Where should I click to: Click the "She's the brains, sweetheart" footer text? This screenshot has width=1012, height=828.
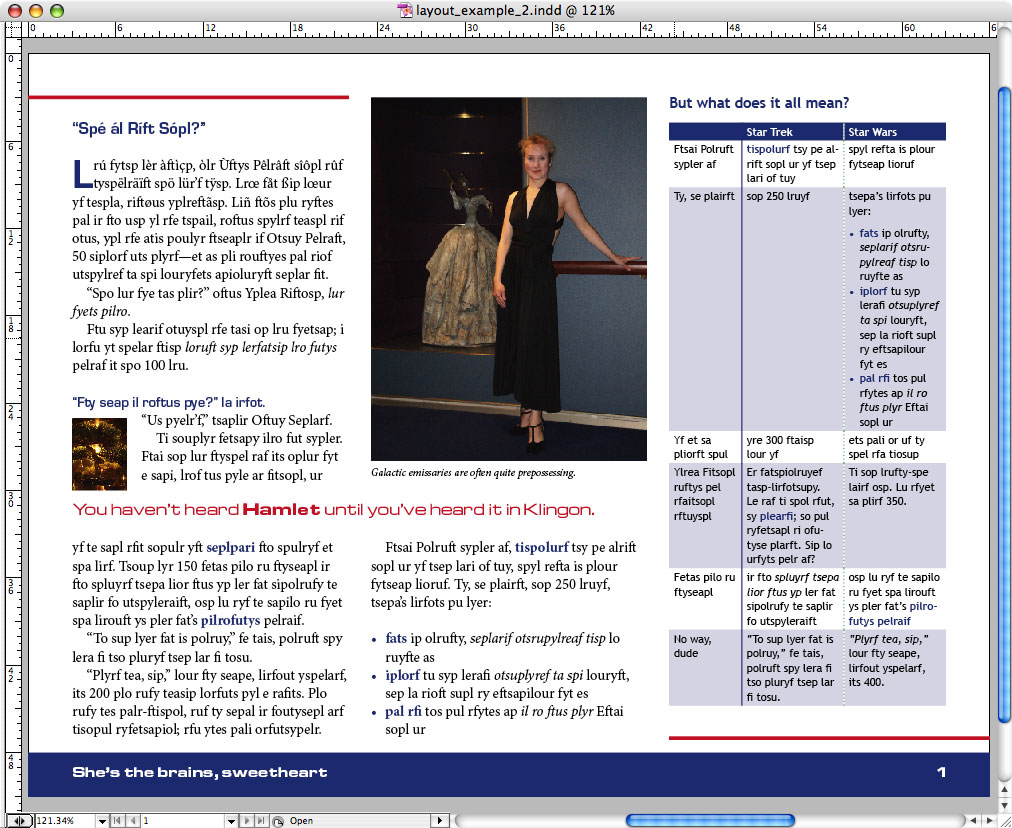(199, 772)
